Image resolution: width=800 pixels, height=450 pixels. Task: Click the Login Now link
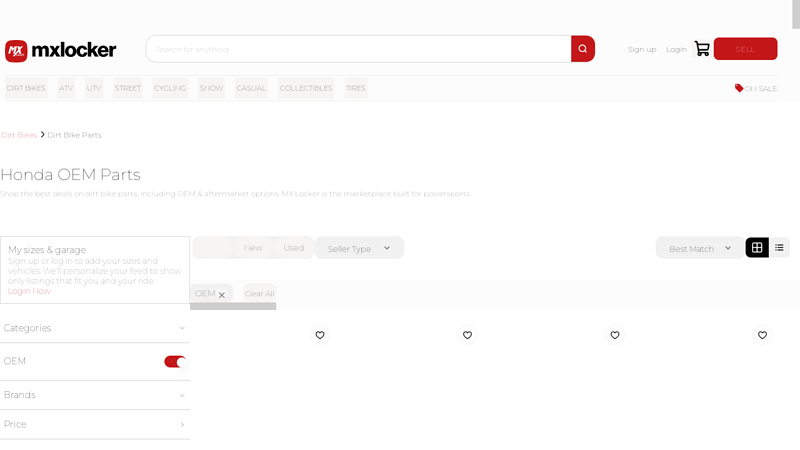click(x=29, y=291)
